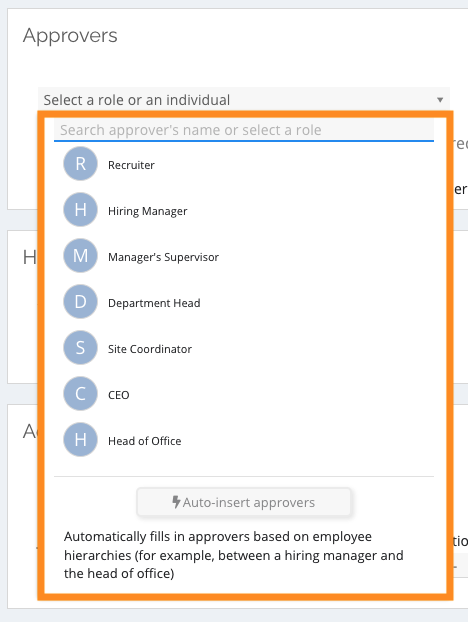Click the Head of Office H avatar icon
The height and width of the screenshot is (622, 468).
point(81,440)
